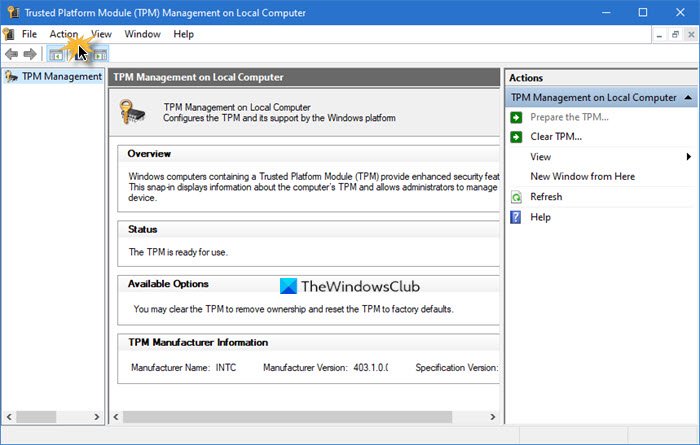
Task: Minimize the inner console window in the menu bar
Action: [659, 35]
